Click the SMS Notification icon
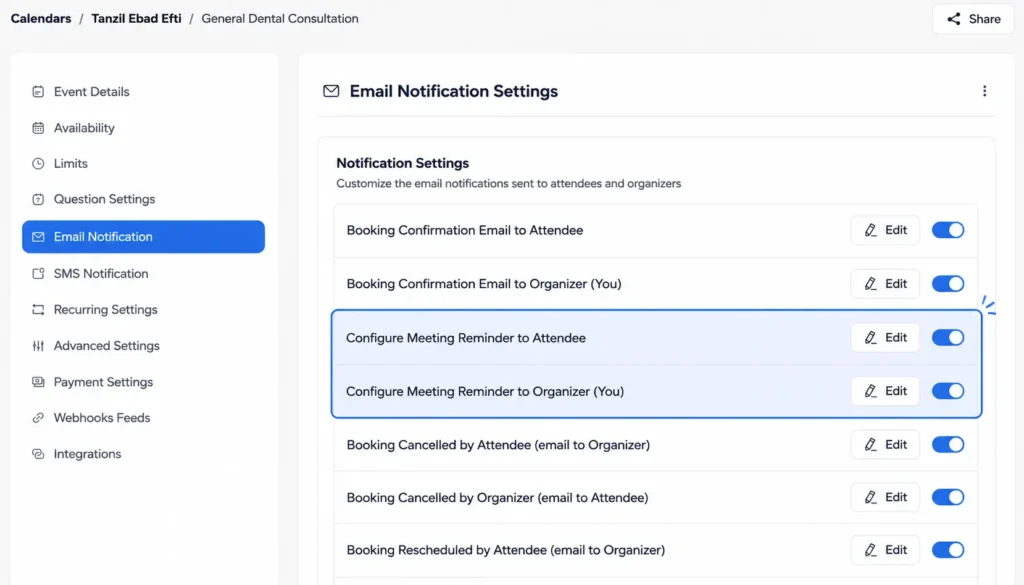 (38, 274)
